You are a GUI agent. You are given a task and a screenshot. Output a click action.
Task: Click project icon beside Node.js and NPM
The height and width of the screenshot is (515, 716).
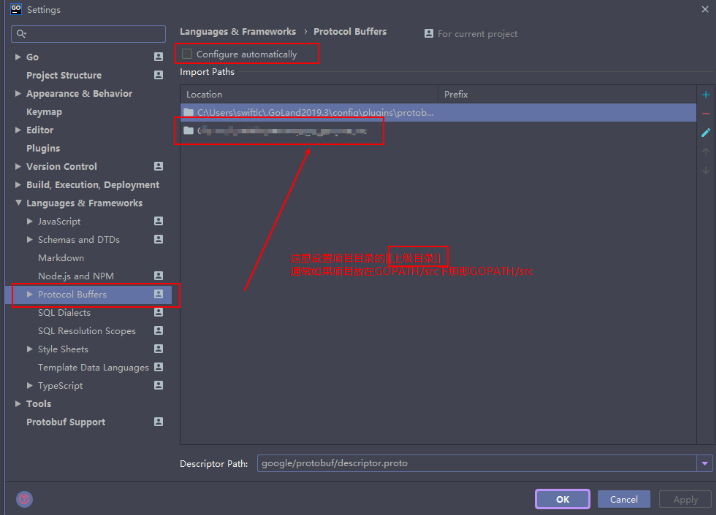158,276
